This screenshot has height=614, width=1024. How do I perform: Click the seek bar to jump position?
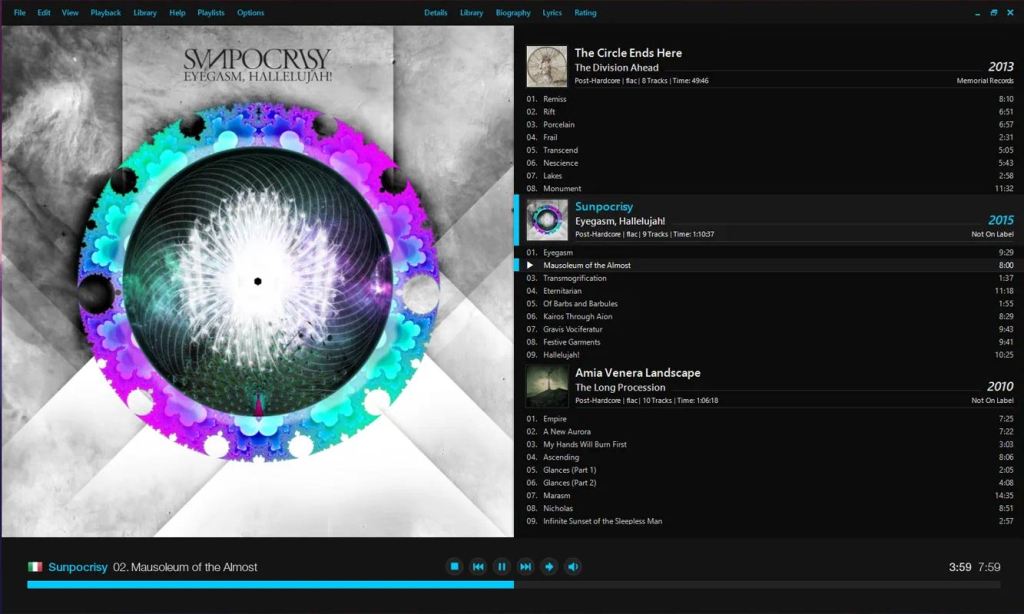pyautogui.click(x=700, y=584)
